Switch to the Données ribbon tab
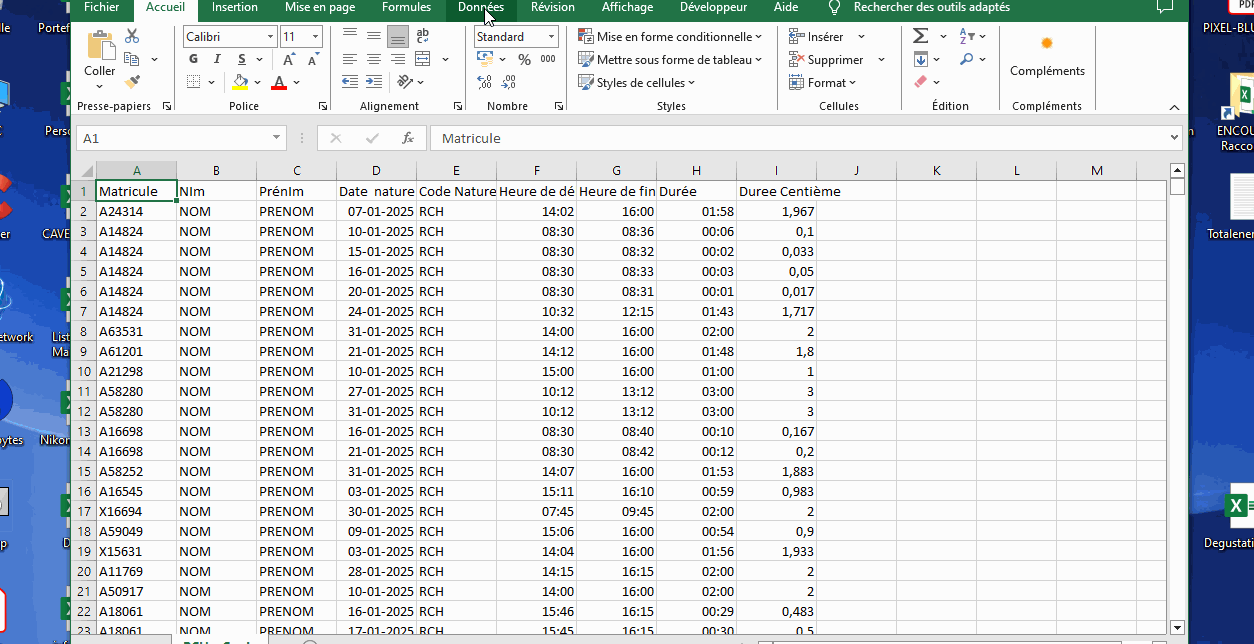The height and width of the screenshot is (644, 1254). tap(481, 8)
